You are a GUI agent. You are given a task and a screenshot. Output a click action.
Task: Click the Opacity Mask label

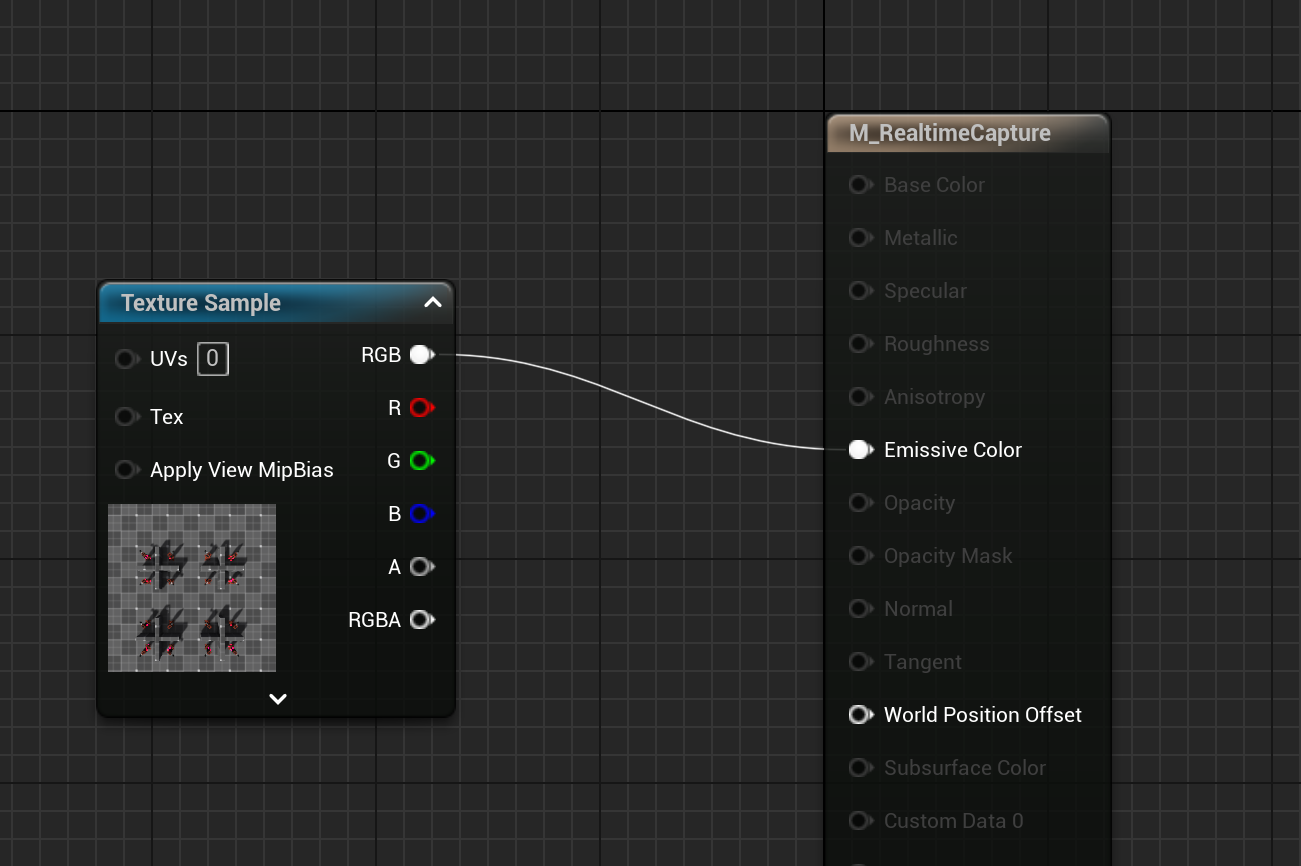point(948,556)
